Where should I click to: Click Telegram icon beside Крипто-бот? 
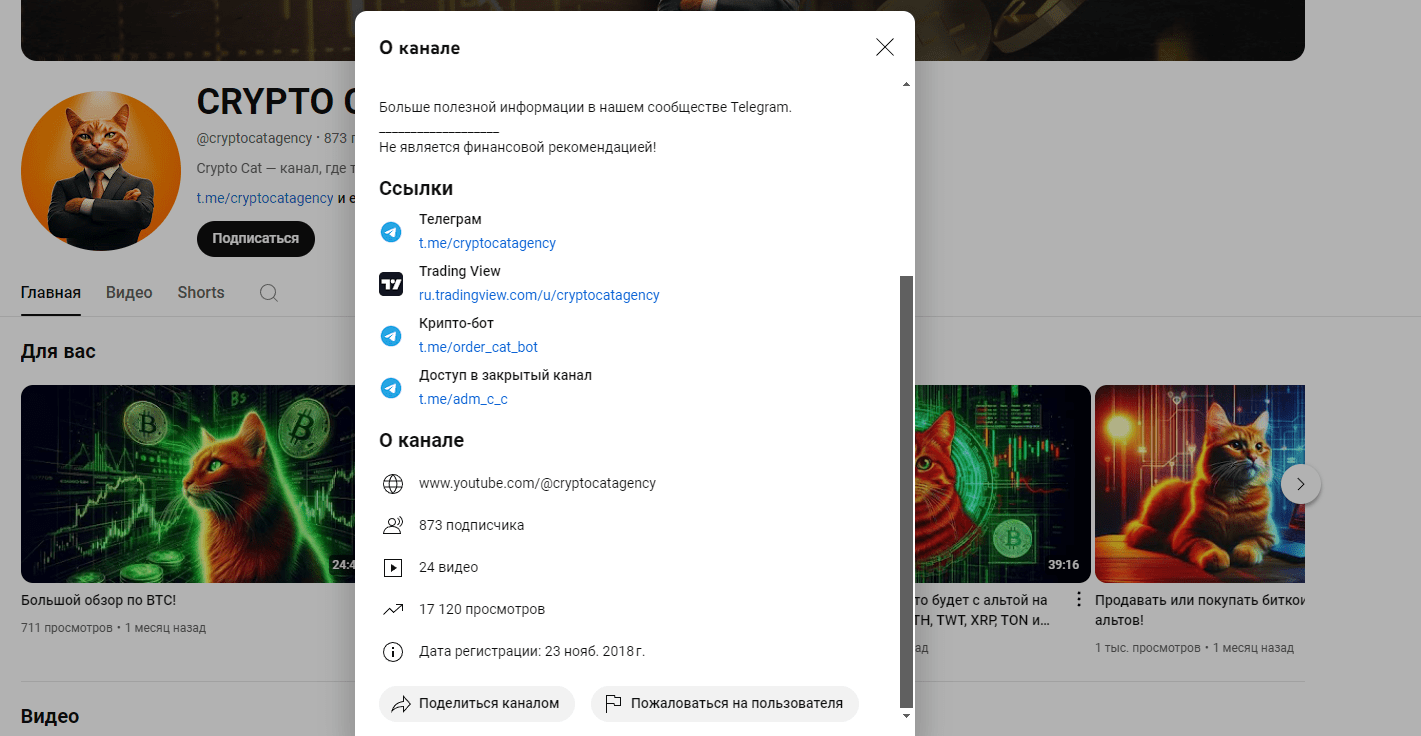(x=391, y=336)
